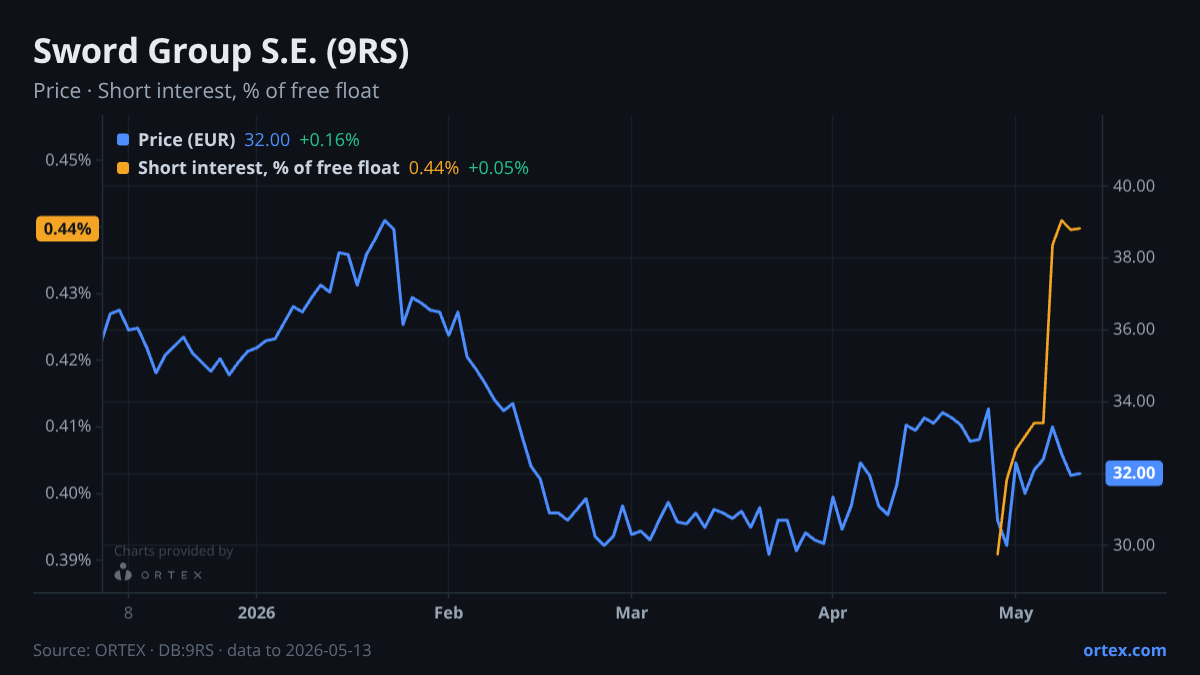The image size is (1200, 675).
Task: Click the 0.39% left axis label
Action: (69, 560)
